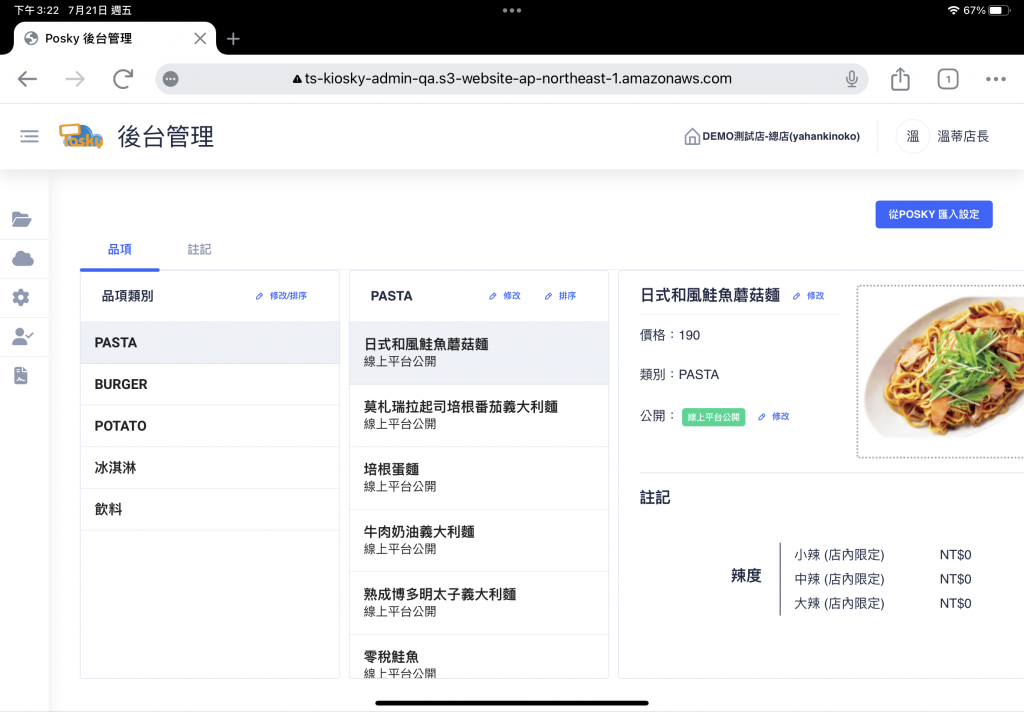This screenshot has height=712, width=1024.
Task: Go back with the browser back arrow
Action: pos(27,79)
